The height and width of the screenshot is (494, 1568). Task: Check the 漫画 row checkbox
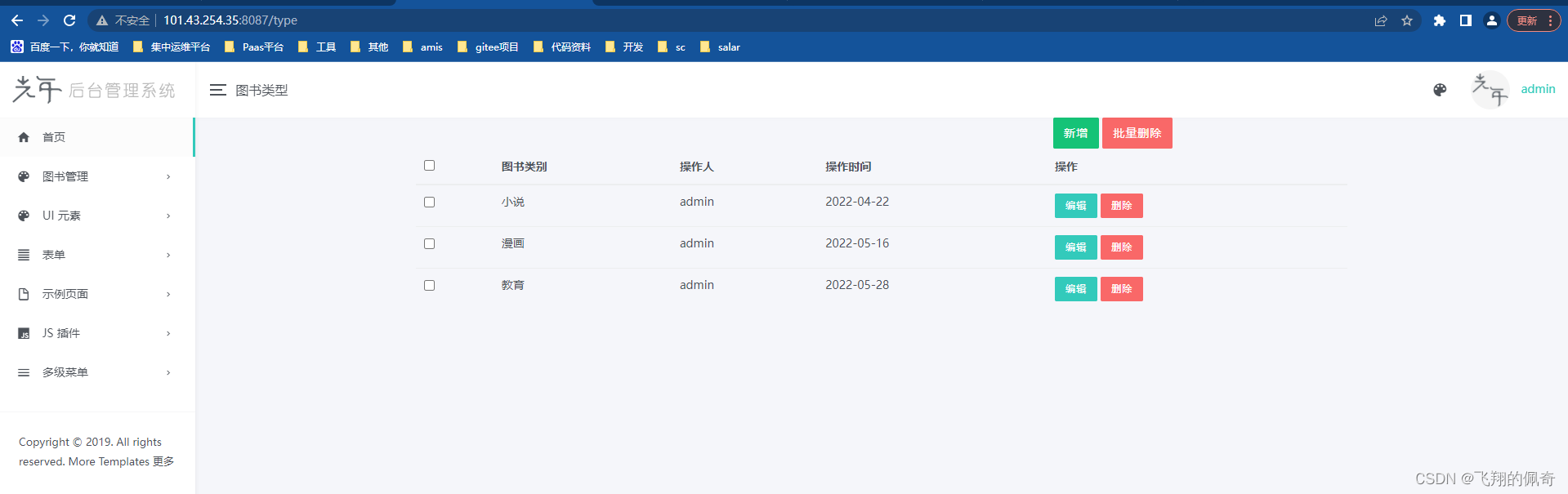429,244
